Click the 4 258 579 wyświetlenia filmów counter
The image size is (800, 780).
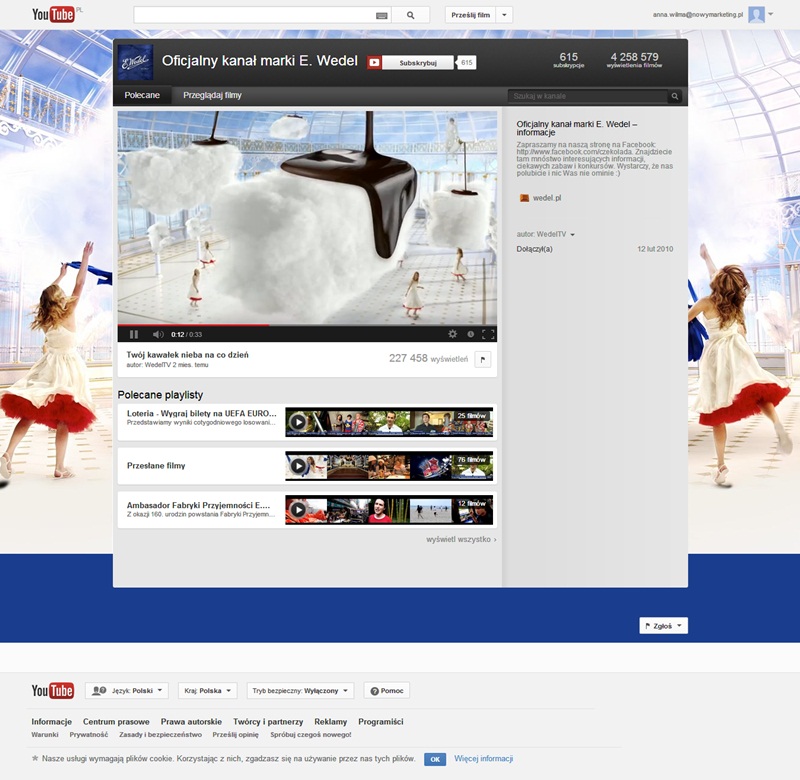[x=634, y=60]
